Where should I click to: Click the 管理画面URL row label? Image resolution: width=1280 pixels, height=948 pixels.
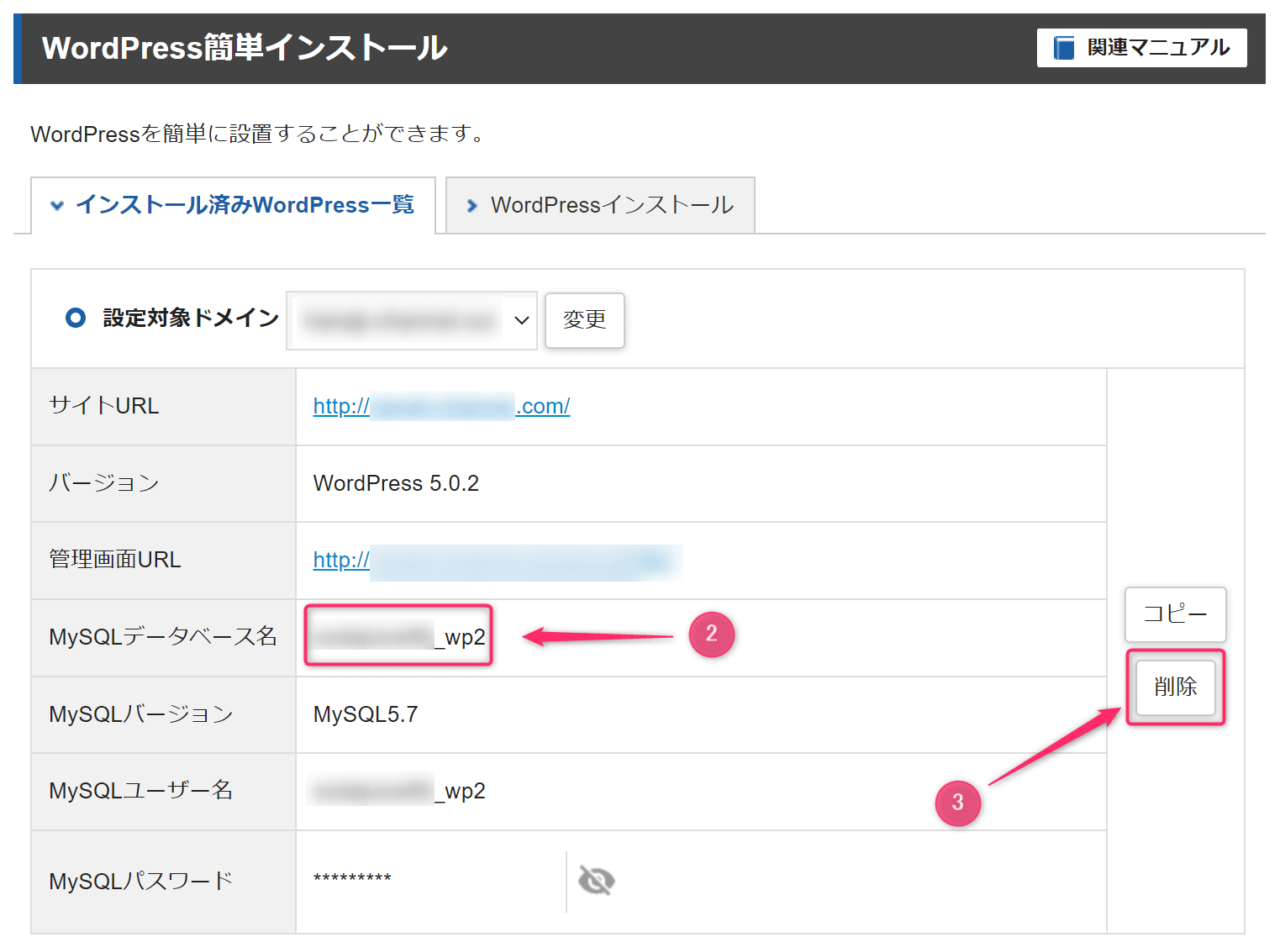click(x=115, y=561)
